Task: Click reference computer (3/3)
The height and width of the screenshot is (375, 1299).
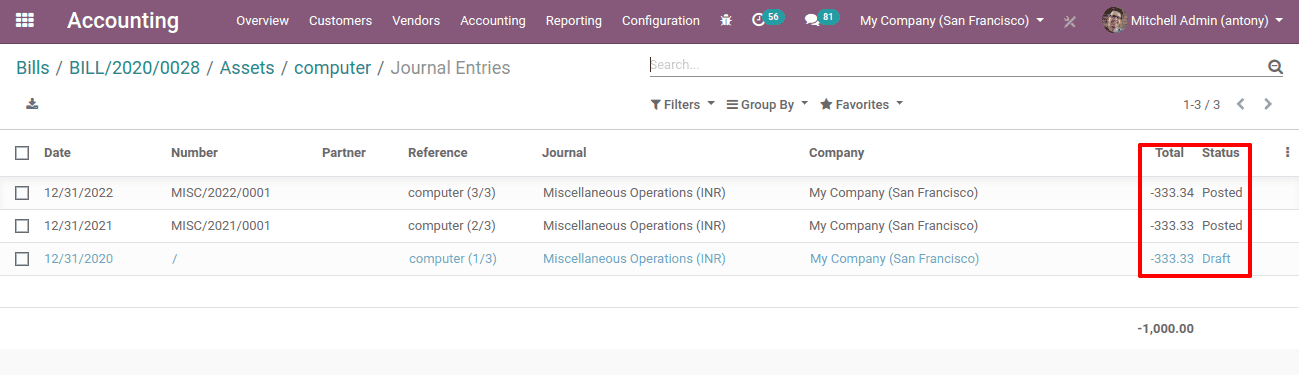Action: 452,193
